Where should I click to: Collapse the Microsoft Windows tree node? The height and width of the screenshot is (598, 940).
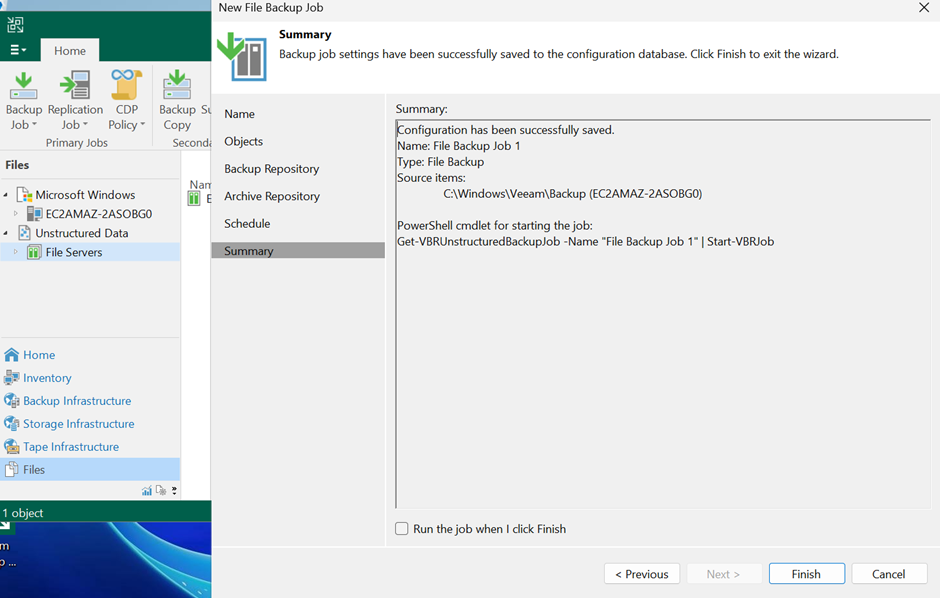pyautogui.click(x=6, y=195)
